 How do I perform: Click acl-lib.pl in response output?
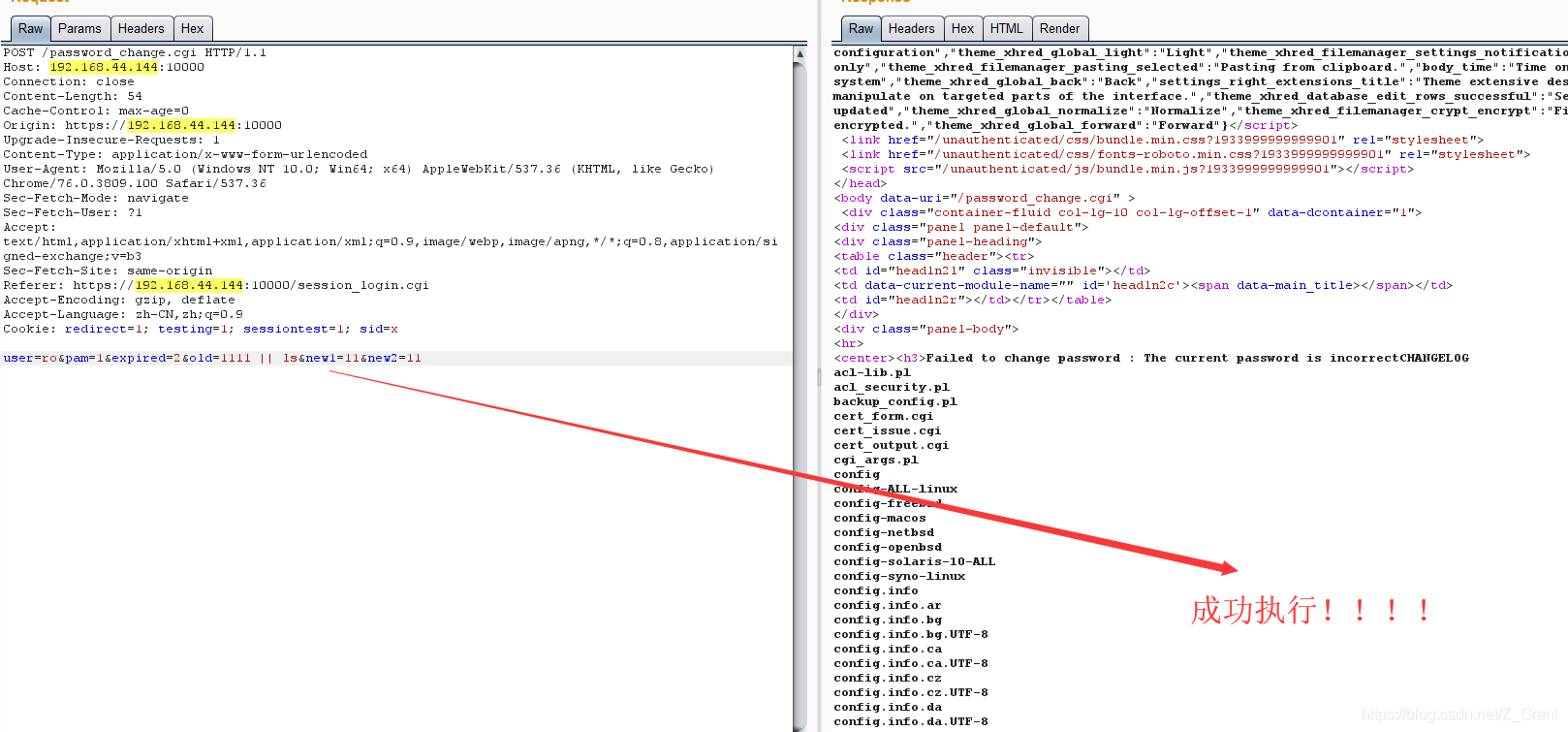pyautogui.click(x=872, y=372)
